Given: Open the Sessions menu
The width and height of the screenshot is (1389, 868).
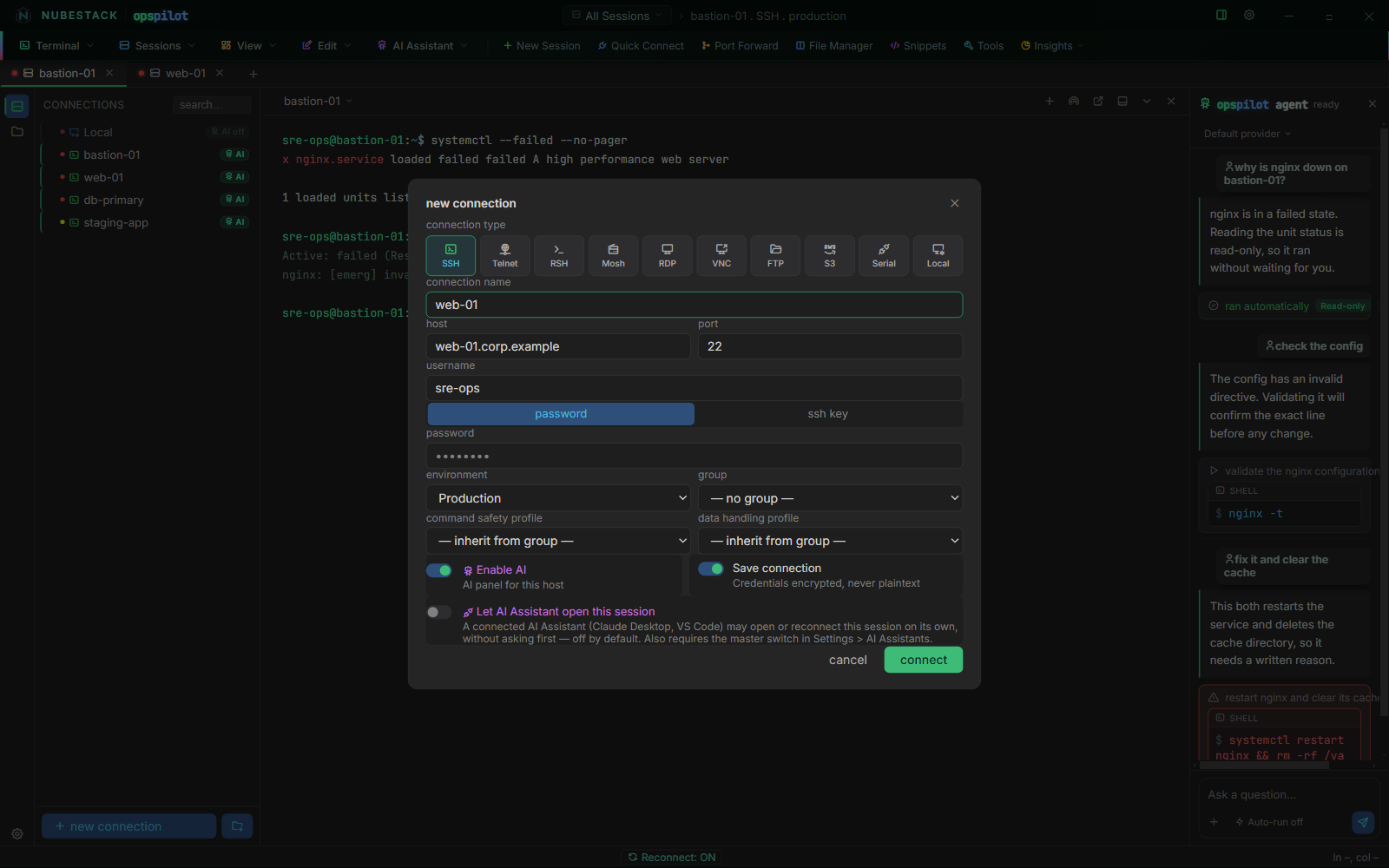Looking at the screenshot, I should pyautogui.click(x=157, y=46).
